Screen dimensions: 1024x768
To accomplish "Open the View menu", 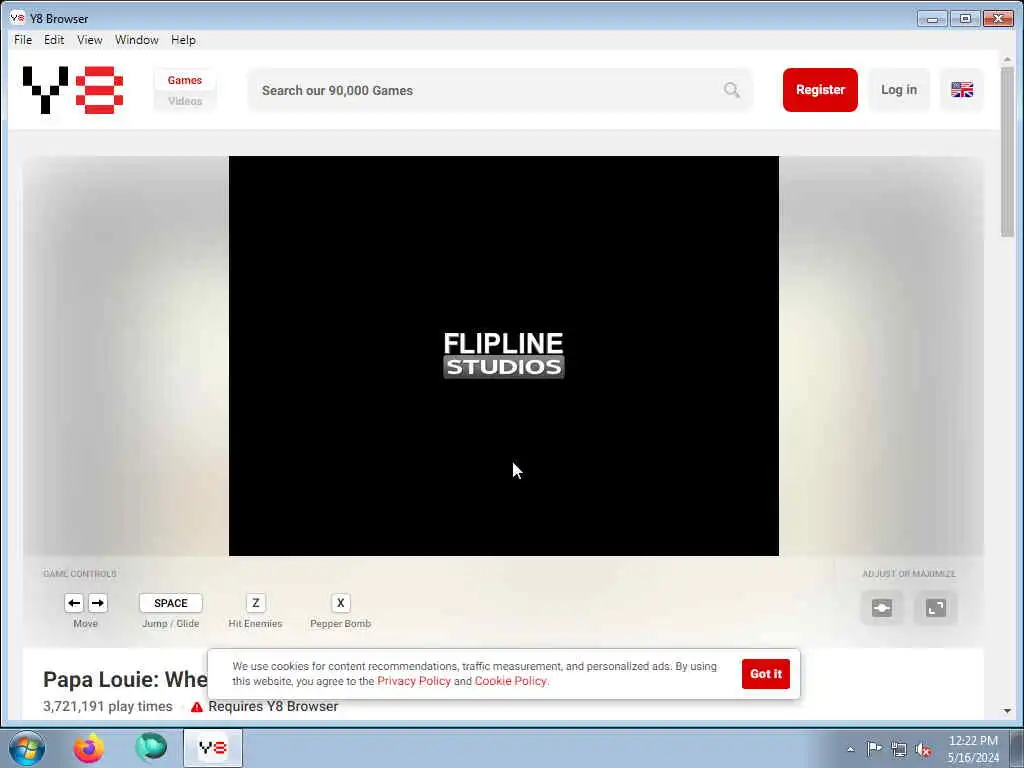I will [x=89, y=40].
